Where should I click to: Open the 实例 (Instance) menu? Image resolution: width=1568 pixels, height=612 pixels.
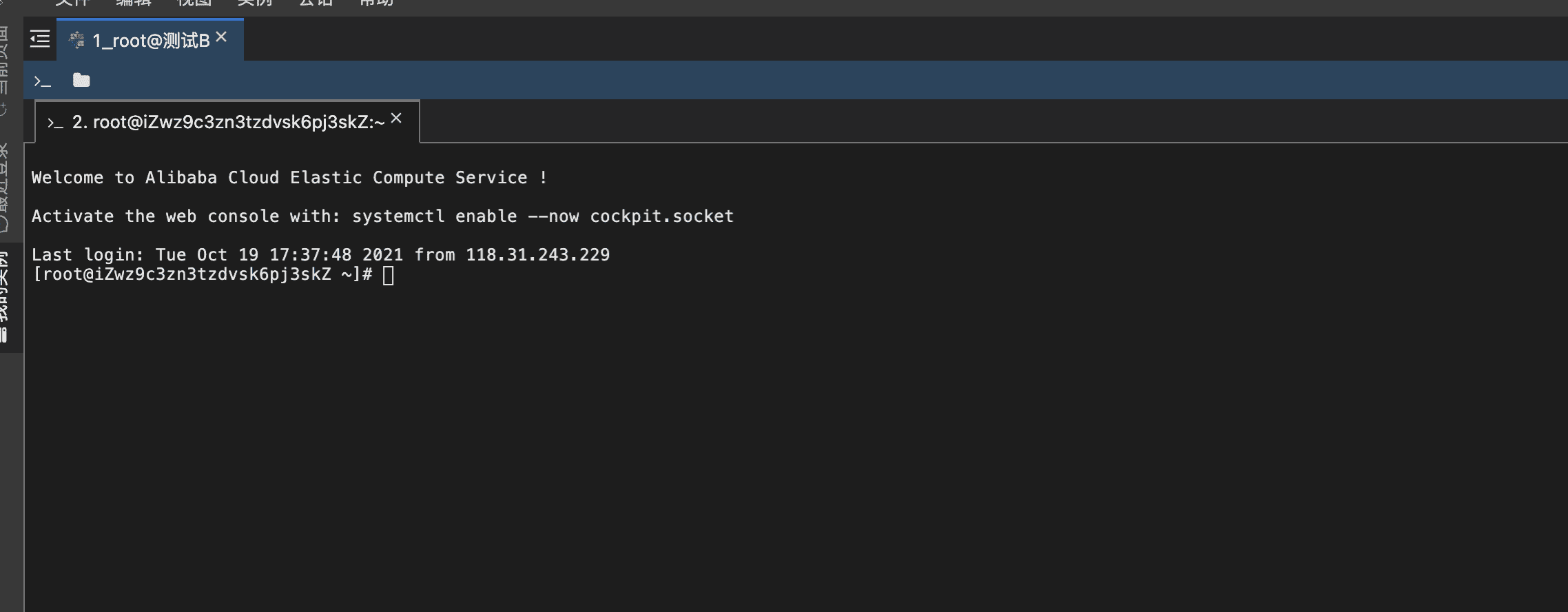[x=254, y=3]
